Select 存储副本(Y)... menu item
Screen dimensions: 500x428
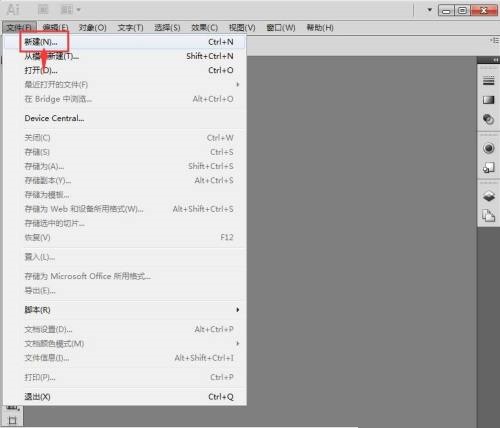tap(125, 180)
